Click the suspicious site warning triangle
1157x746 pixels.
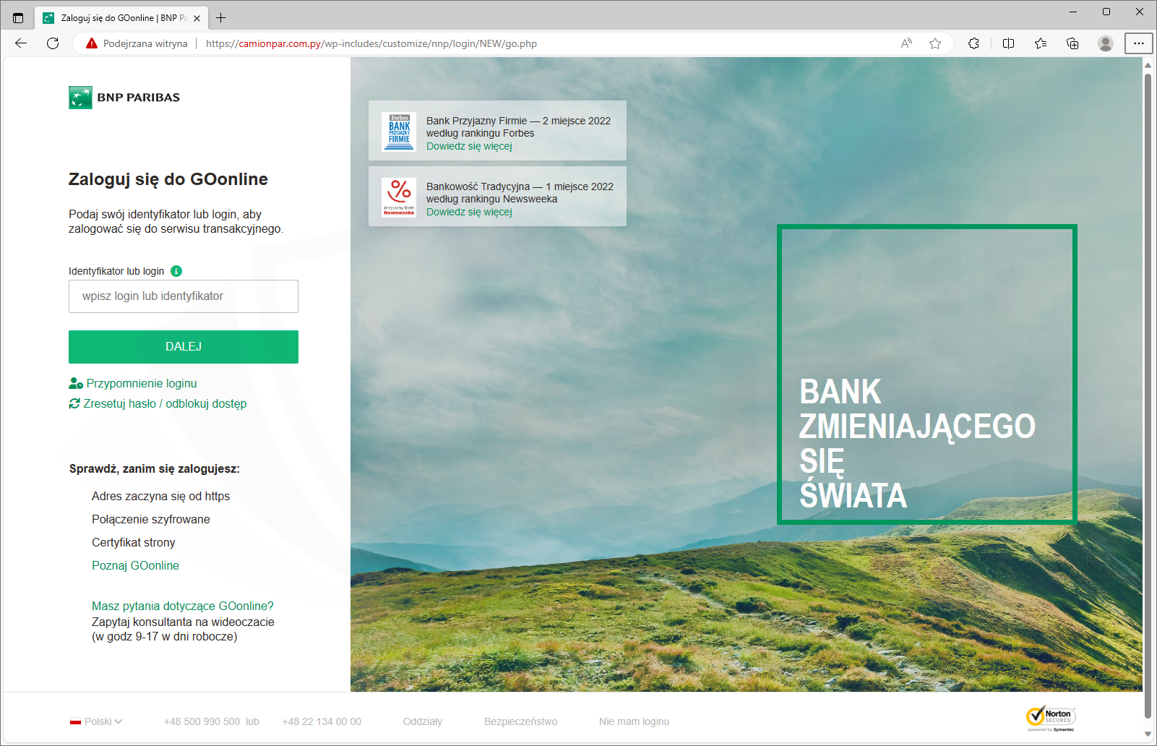point(91,44)
